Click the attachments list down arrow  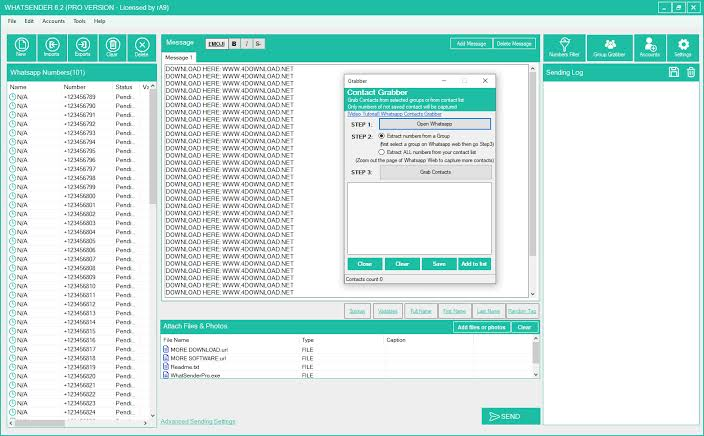[536, 374]
